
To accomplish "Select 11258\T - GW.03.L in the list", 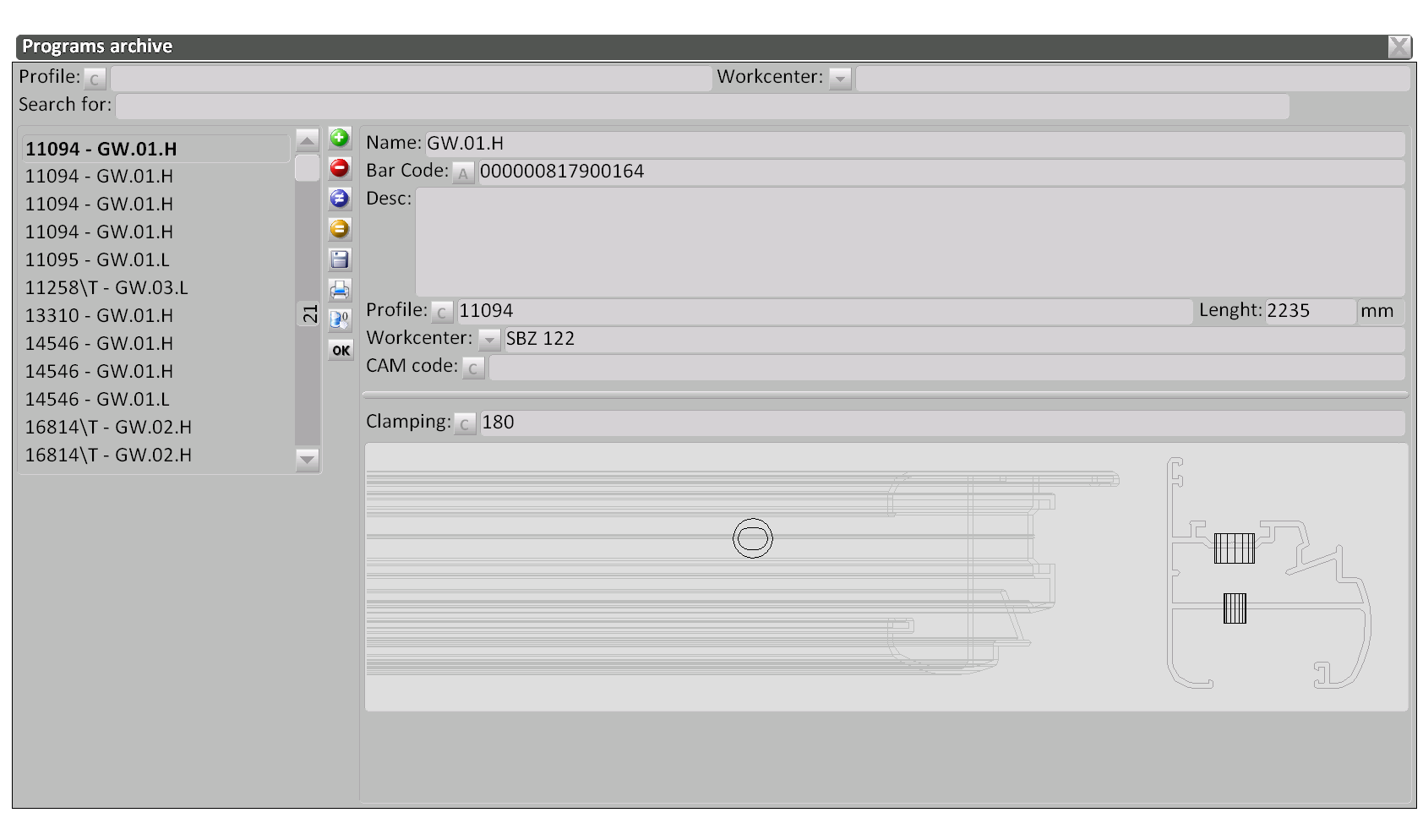I will click(x=106, y=287).
